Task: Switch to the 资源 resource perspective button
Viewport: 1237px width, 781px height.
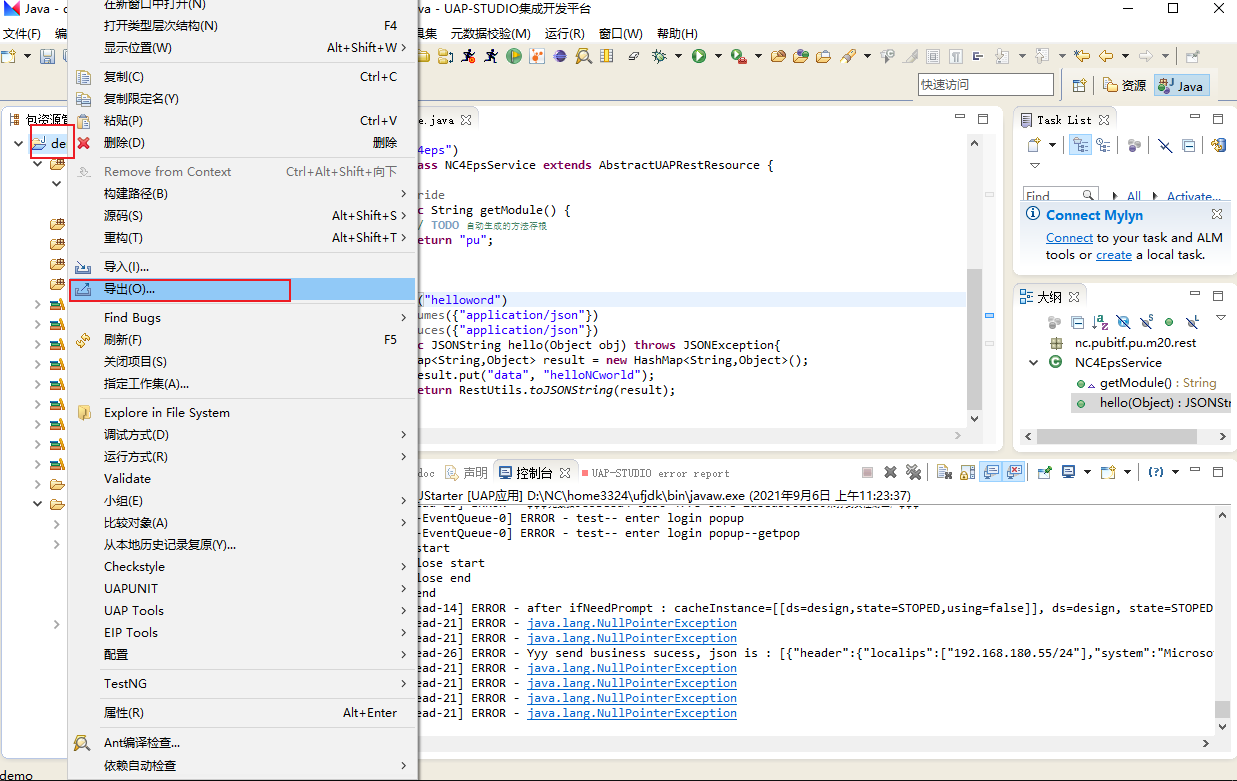Action: point(1125,86)
